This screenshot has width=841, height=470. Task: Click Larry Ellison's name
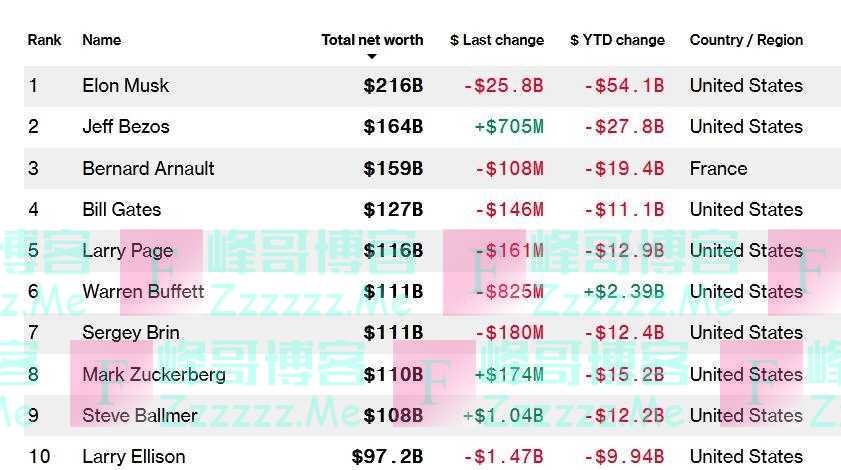pos(133,457)
